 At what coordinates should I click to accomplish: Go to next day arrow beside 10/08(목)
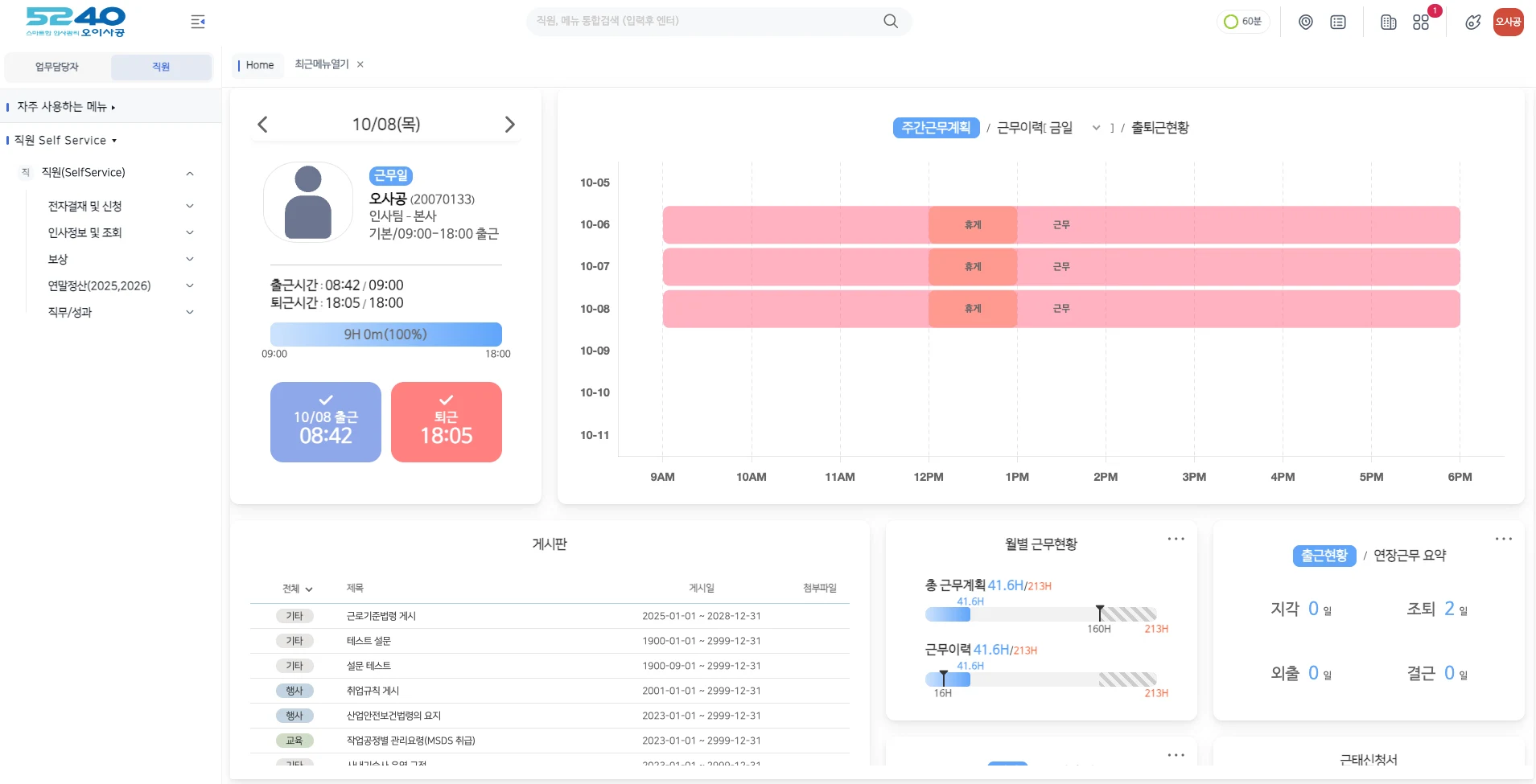pyautogui.click(x=509, y=125)
